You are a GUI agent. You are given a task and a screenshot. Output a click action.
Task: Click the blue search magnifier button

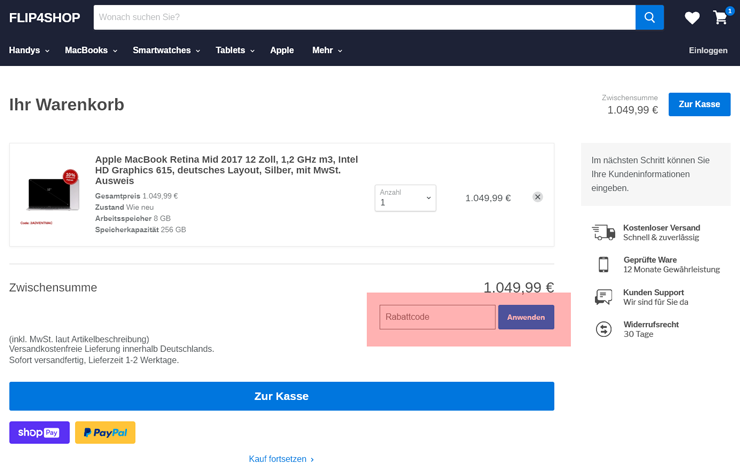(649, 17)
